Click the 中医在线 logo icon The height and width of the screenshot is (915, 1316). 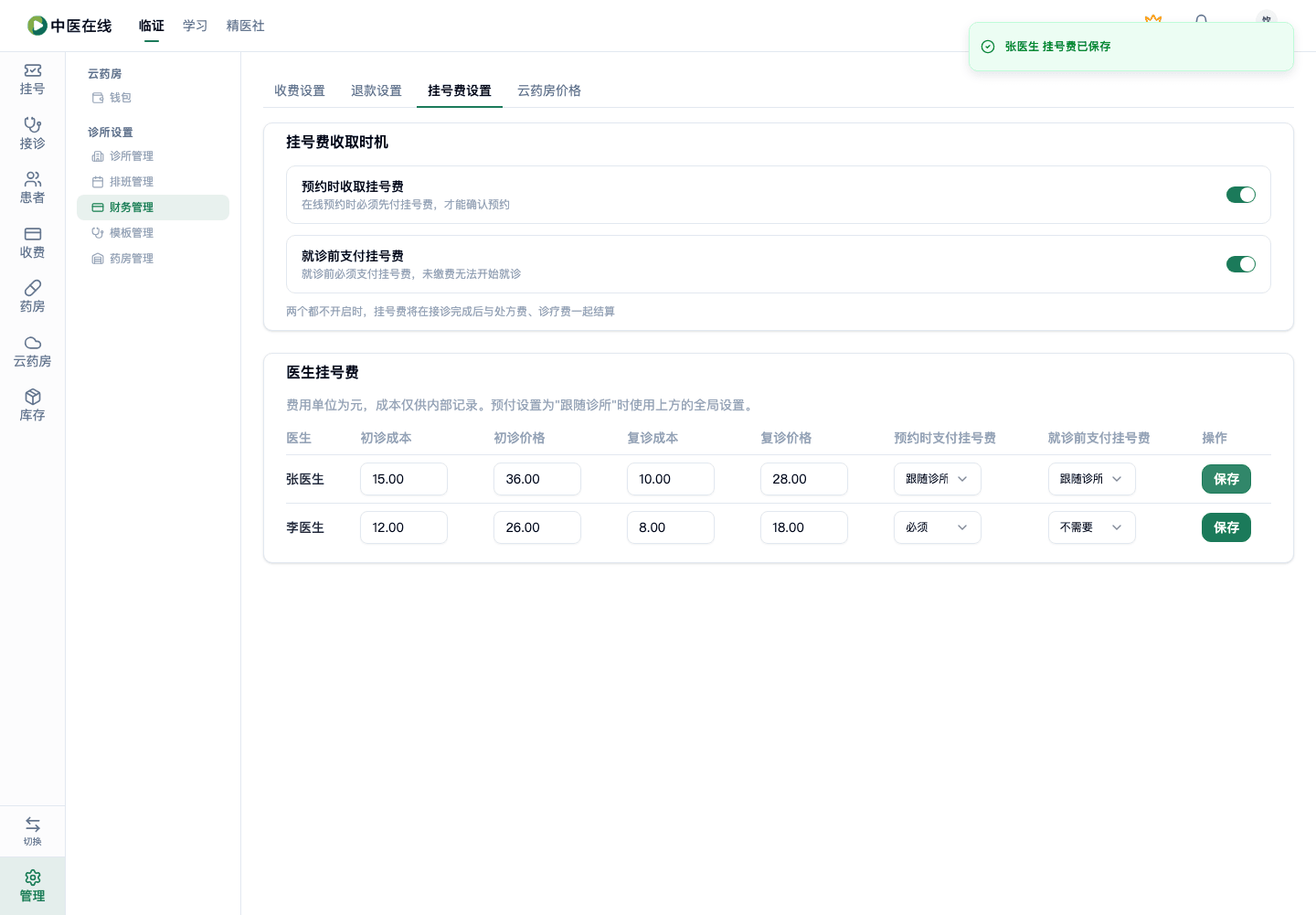pyautogui.click(x=37, y=26)
